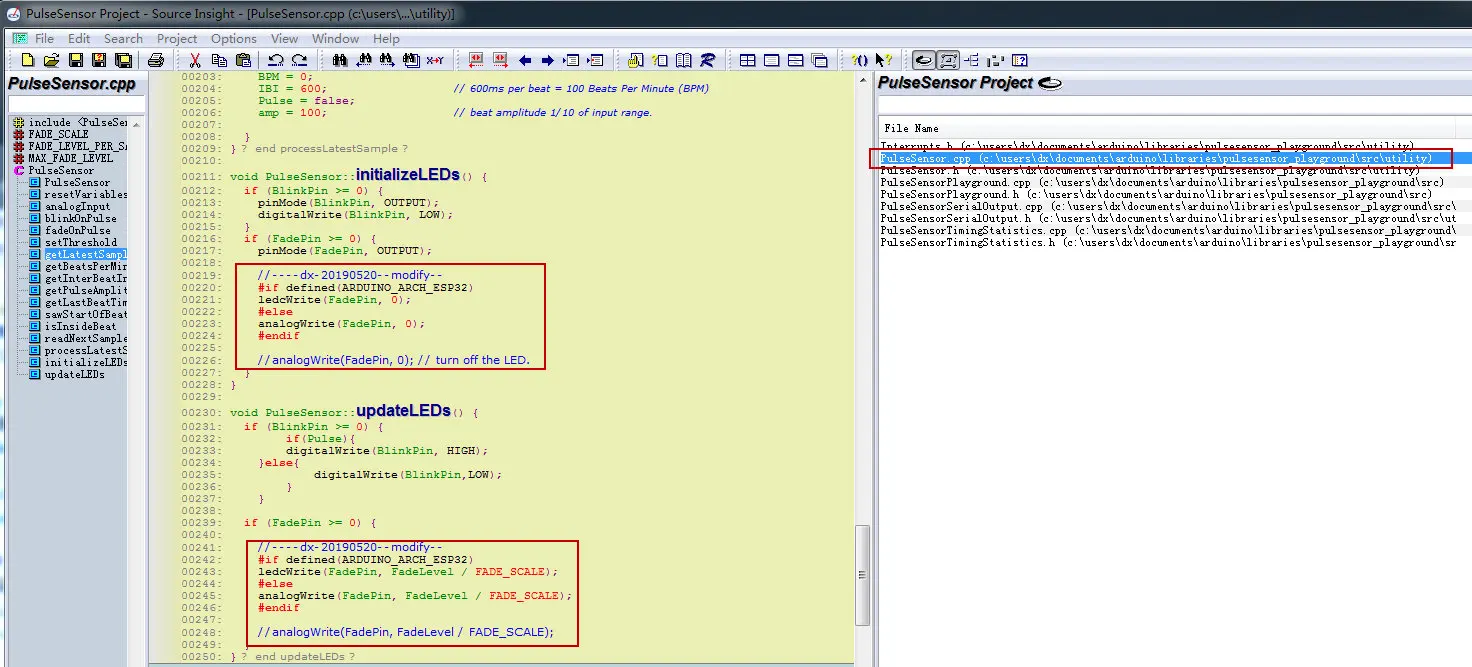
Task: Toggle the Symbol Window button
Action: point(948,60)
